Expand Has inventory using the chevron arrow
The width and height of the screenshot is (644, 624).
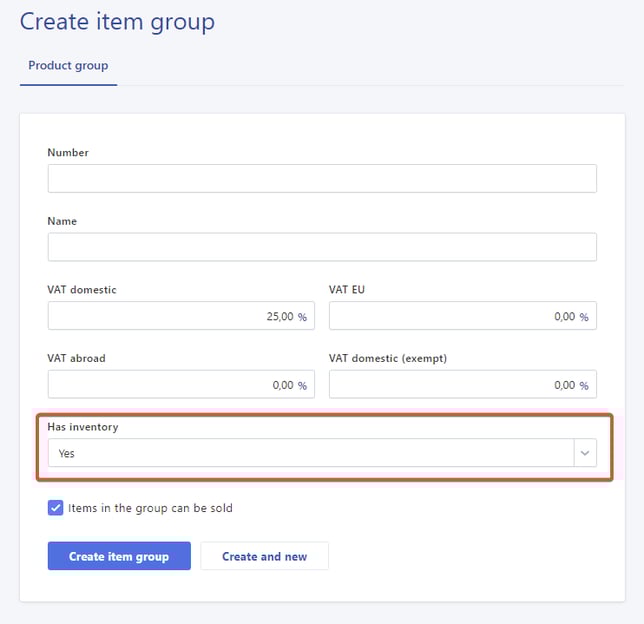pyautogui.click(x=585, y=453)
